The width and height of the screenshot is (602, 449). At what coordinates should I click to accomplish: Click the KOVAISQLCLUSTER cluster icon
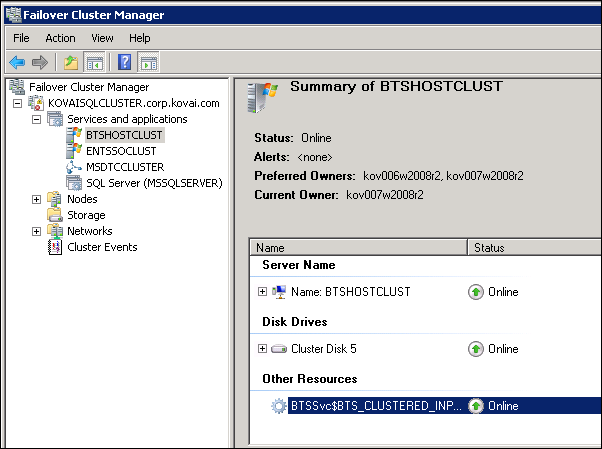click(36, 103)
